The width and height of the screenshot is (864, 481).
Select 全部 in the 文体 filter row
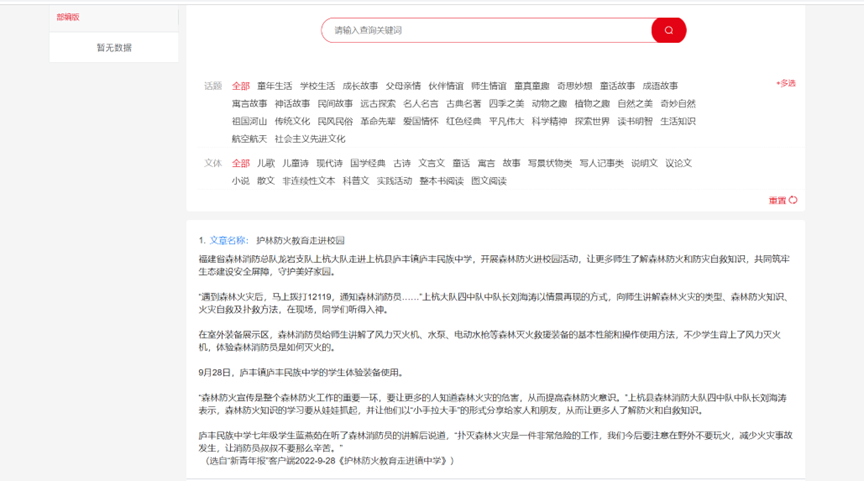(x=241, y=163)
